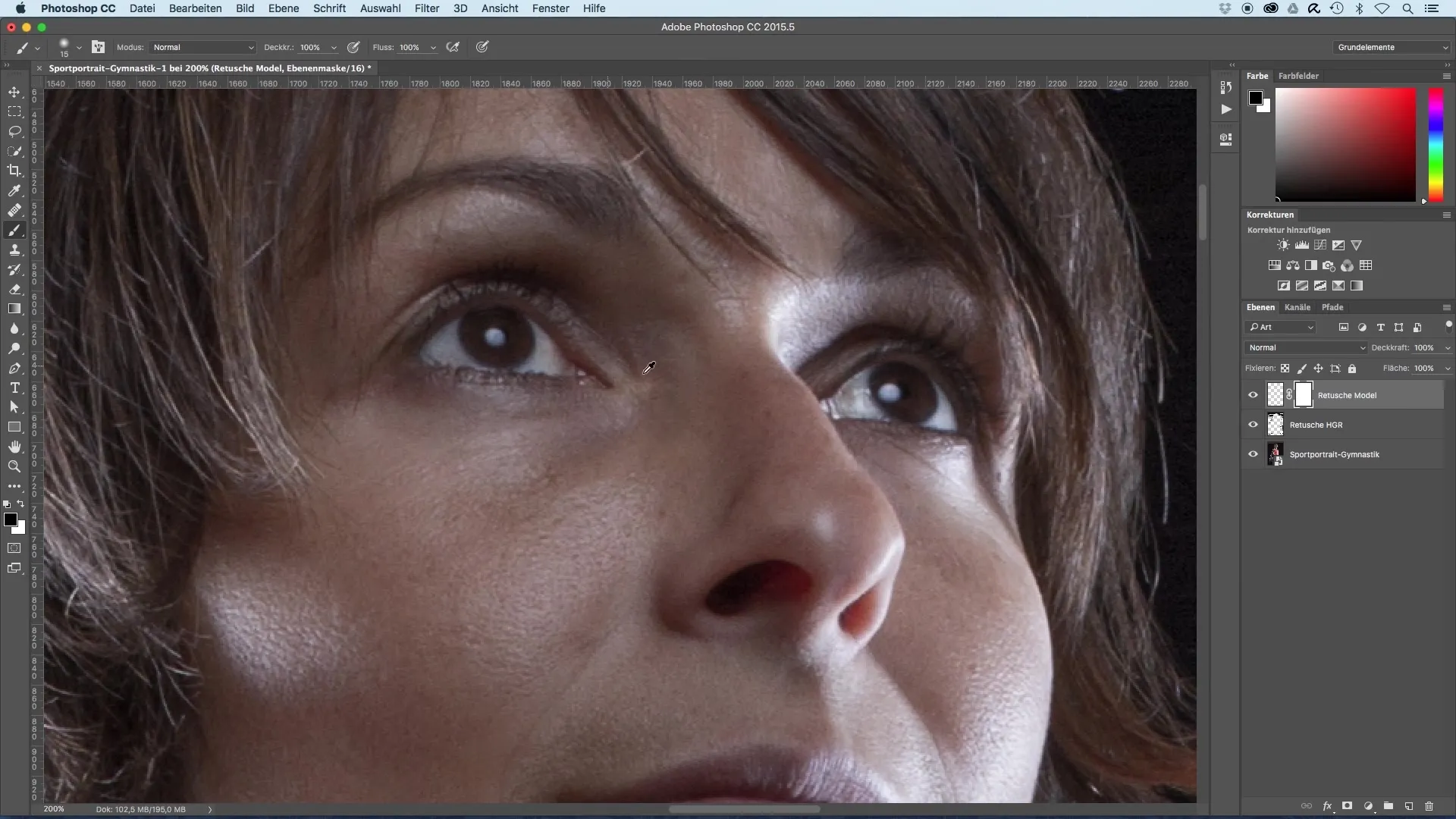The width and height of the screenshot is (1456, 819).
Task: Open the layer filter Art dropdown
Action: click(x=1281, y=327)
